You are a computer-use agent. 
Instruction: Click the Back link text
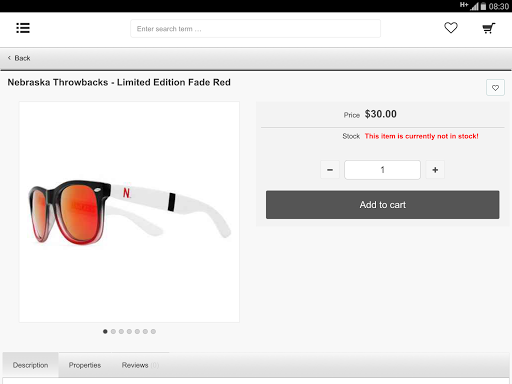pos(22,58)
